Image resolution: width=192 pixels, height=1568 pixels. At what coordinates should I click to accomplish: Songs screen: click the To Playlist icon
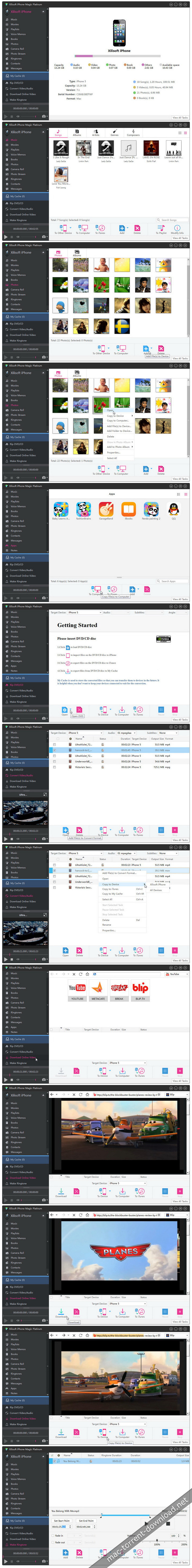160,228
